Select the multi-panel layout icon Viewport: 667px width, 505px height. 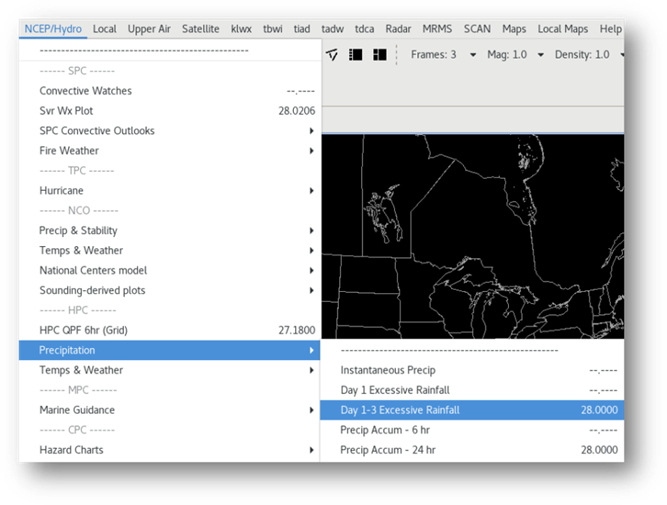coord(380,54)
